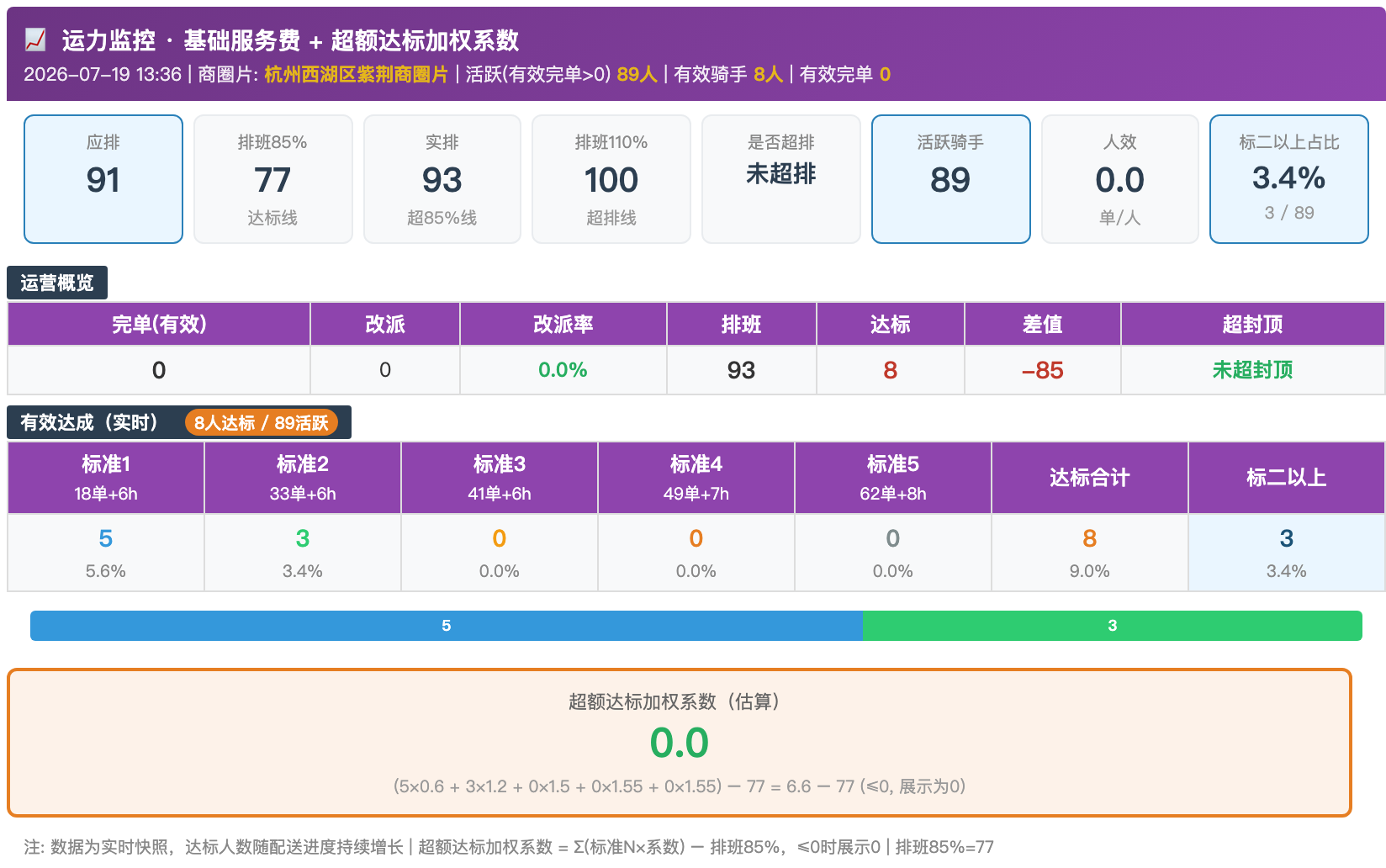Click the 达标合计 cell showing 9.0%

tap(1090, 553)
